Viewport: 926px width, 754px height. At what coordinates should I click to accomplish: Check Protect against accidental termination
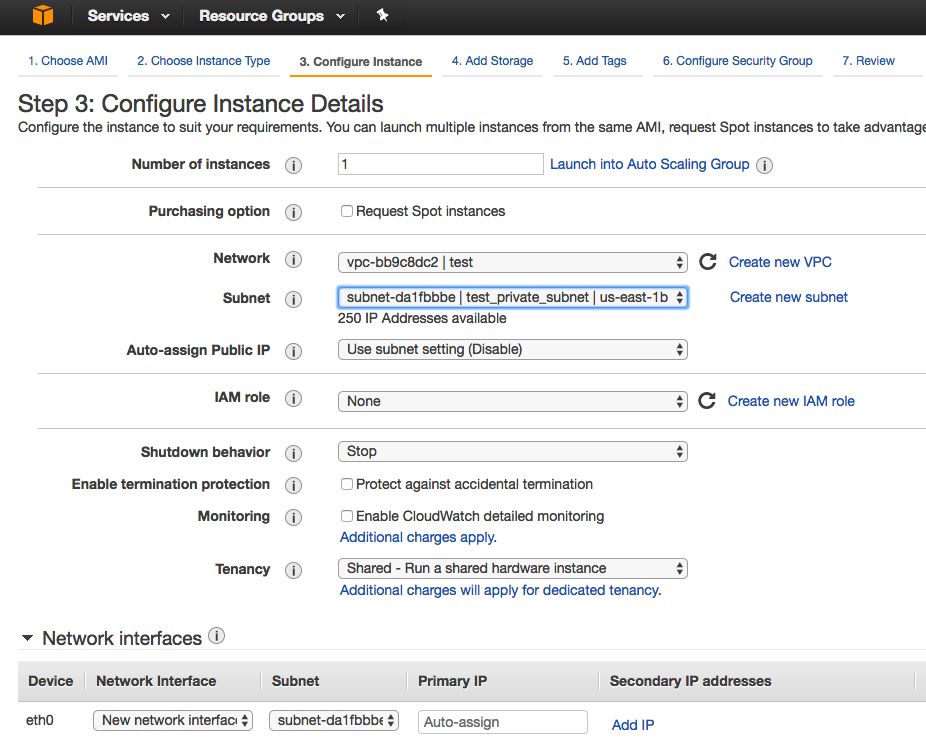tap(346, 484)
